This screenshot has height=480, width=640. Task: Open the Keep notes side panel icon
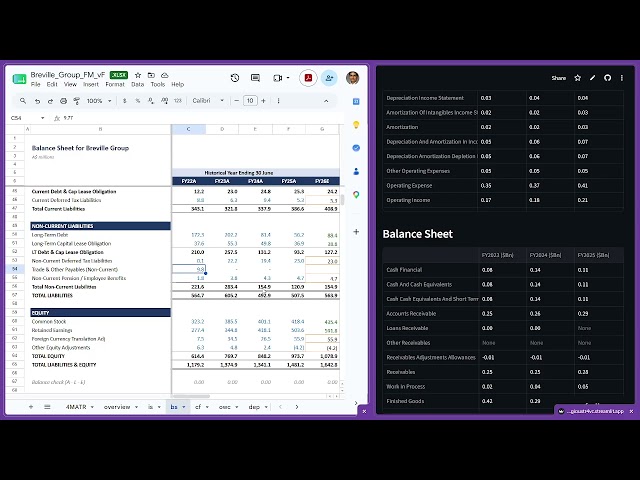(356, 124)
